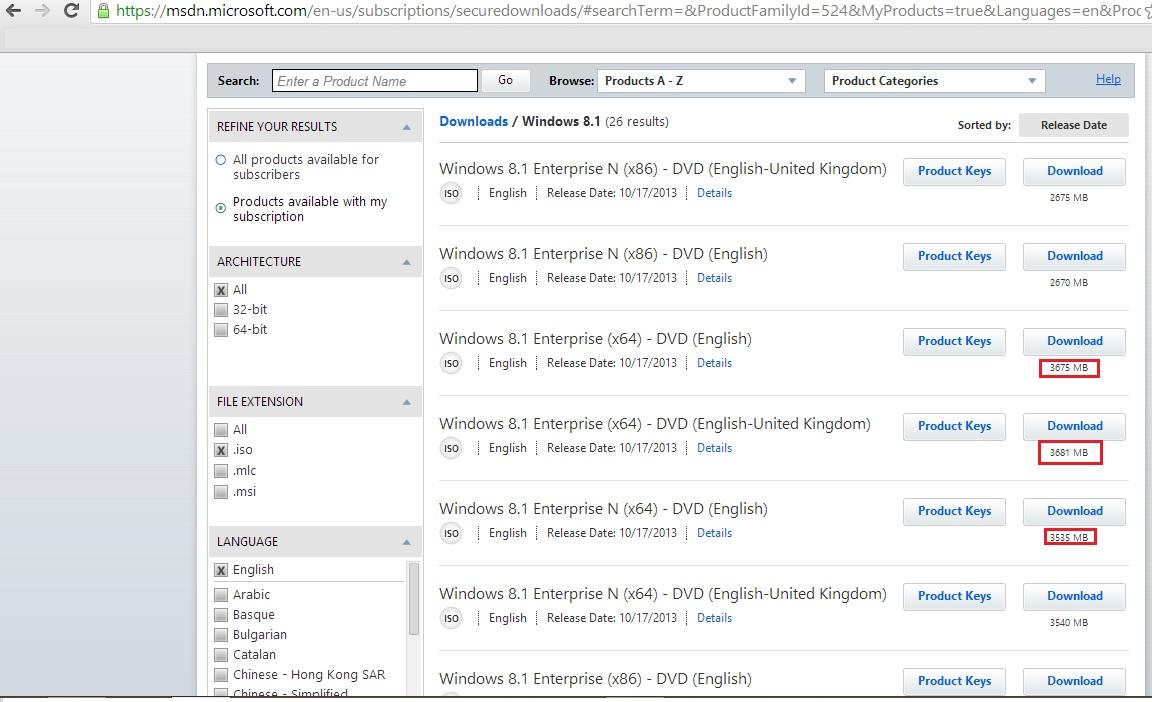Go to Downloads breadcrumb link
The height and width of the screenshot is (702, 1152).
pos(473,122)
